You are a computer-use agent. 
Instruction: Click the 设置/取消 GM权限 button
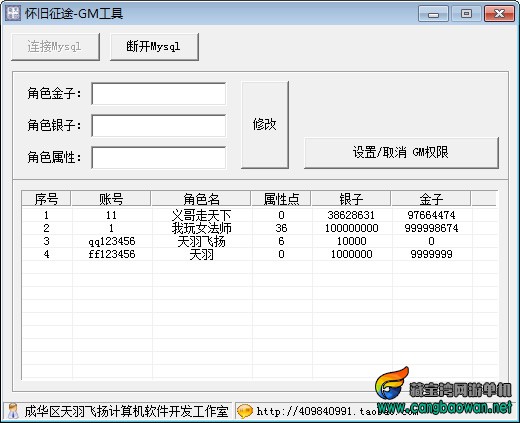pyautogui.click(x=401, y=153)
